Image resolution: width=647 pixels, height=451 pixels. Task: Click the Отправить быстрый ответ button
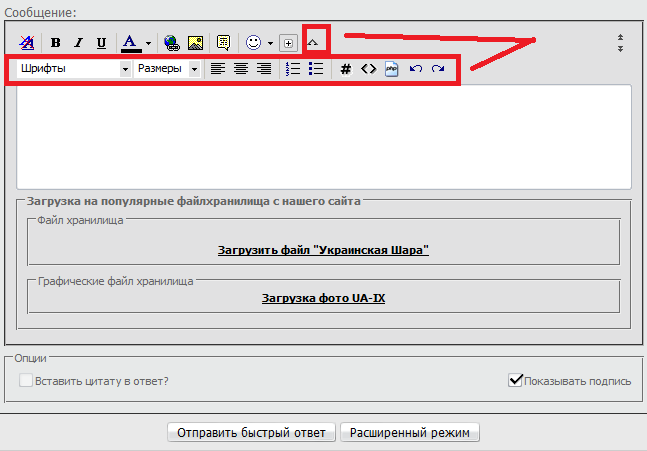click(x=251, y=432)
